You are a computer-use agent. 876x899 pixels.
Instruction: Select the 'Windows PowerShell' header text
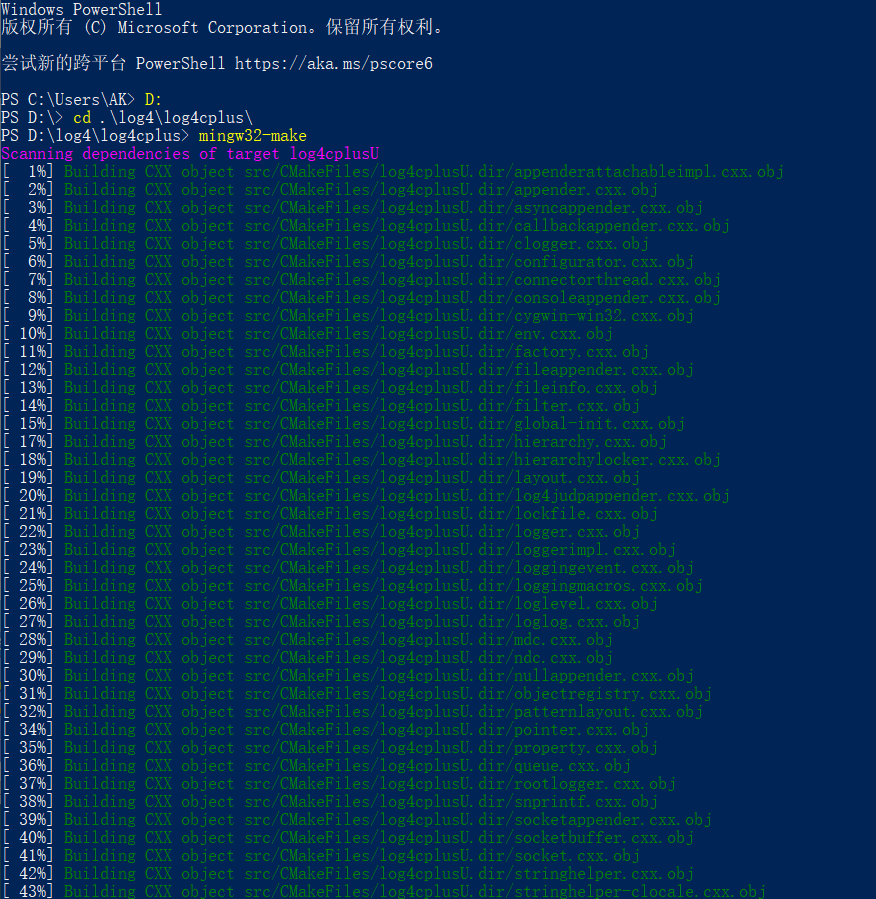click(80, 9)
